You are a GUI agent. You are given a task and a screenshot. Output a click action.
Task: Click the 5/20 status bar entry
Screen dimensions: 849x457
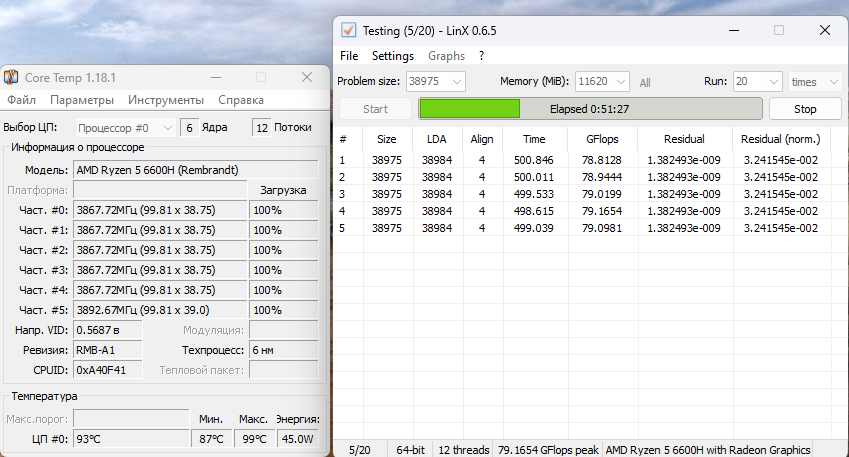pyautogui.click(x=360, y=450)
